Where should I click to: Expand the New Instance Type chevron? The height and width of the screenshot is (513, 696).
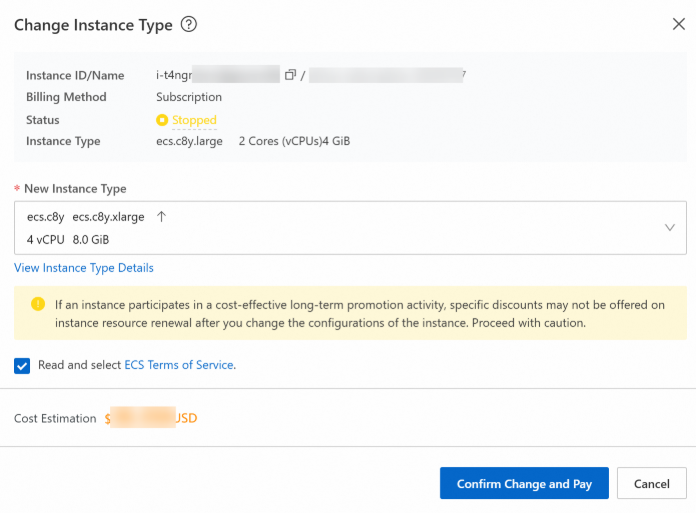click(x=670, y=228)
